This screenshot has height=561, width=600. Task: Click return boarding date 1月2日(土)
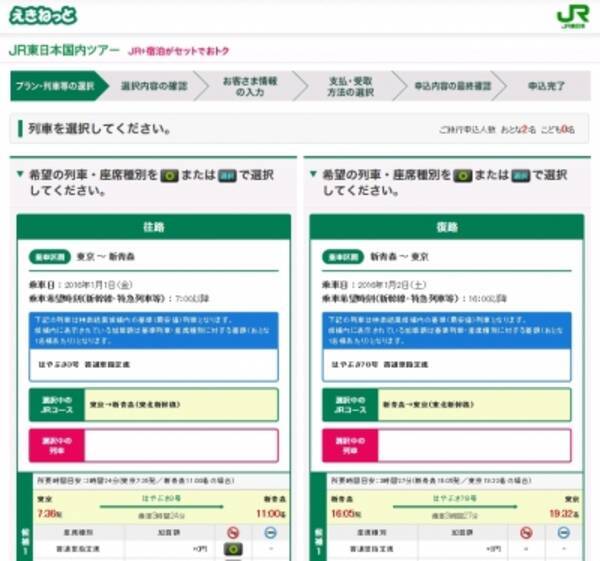pos(391,285)
